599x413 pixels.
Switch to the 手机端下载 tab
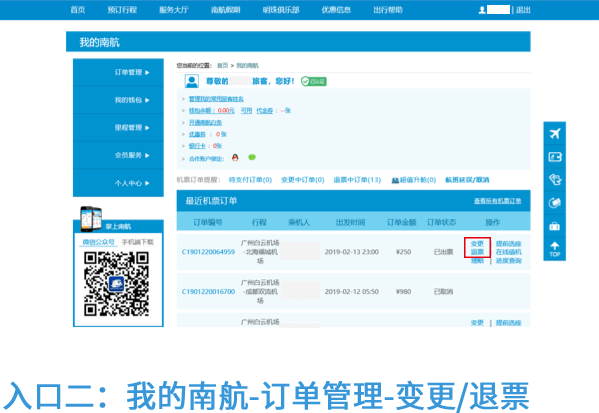tap(138, 242)
